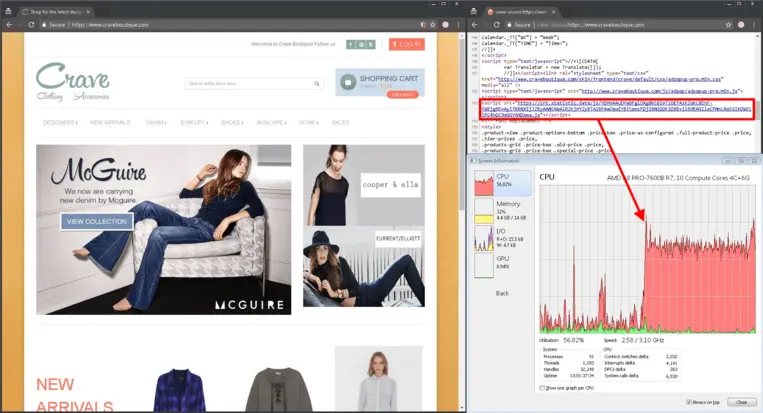
Task: Open the adpopup-pro.min.js link
Action: tap(660, 91)
